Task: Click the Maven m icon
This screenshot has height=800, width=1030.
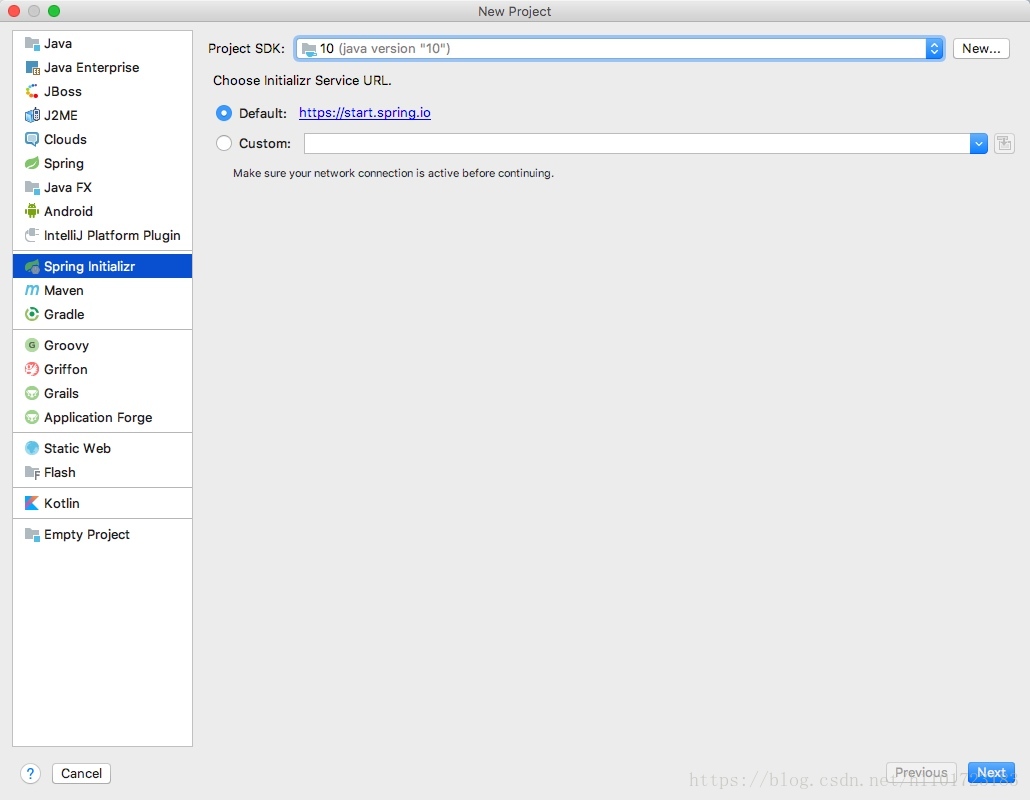Action: tap(32, 290)
